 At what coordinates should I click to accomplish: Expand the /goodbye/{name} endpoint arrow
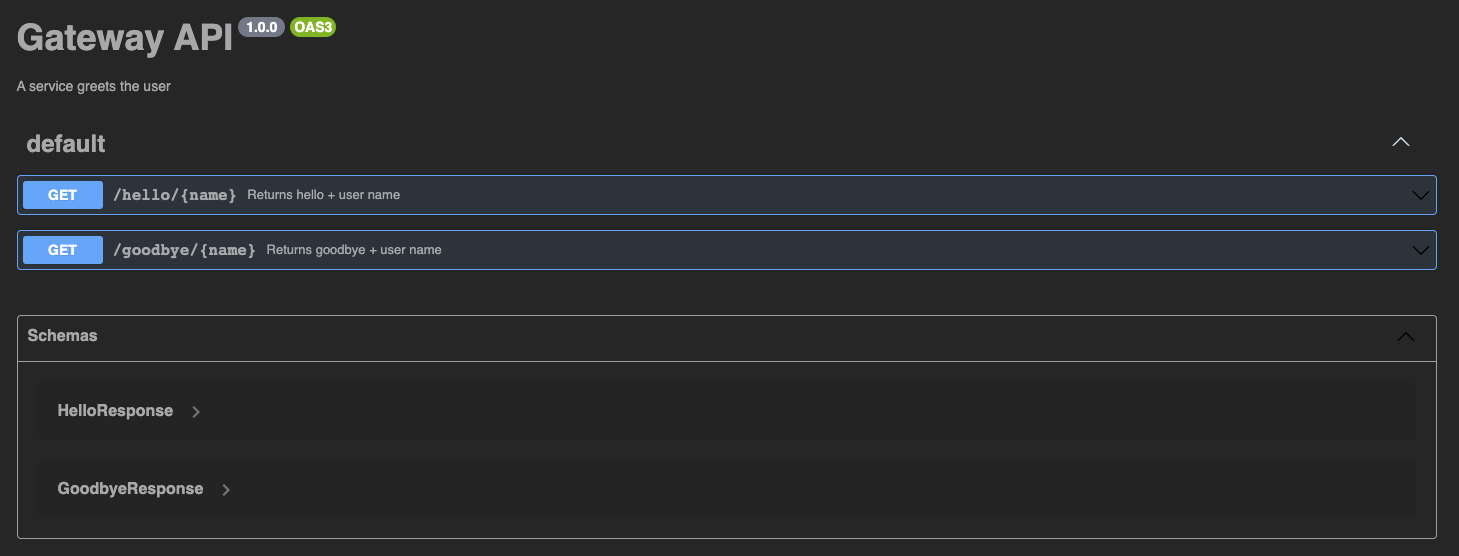click(1420, 250)
